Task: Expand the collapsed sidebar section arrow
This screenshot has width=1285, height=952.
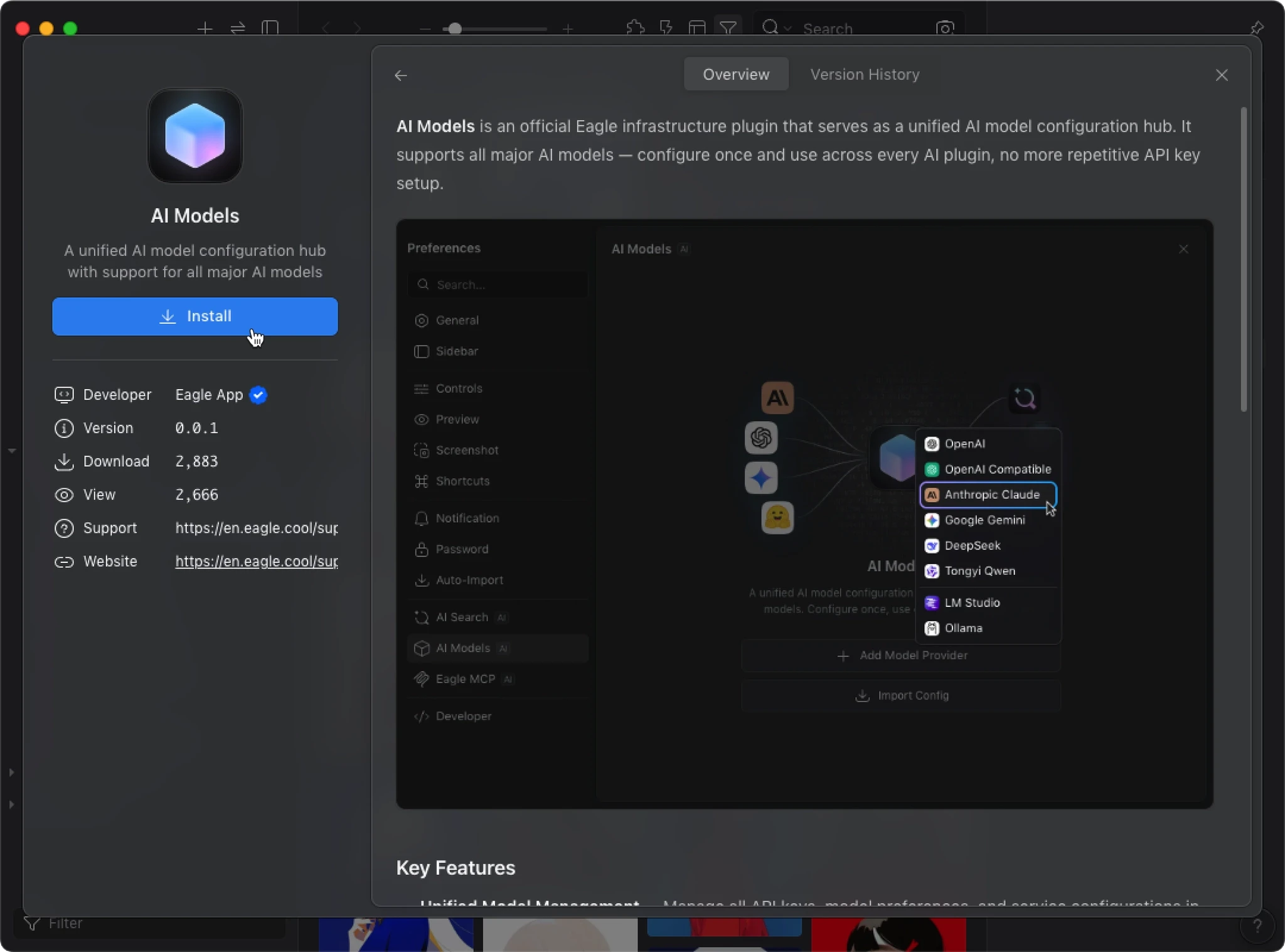Action: click(11, 773)
